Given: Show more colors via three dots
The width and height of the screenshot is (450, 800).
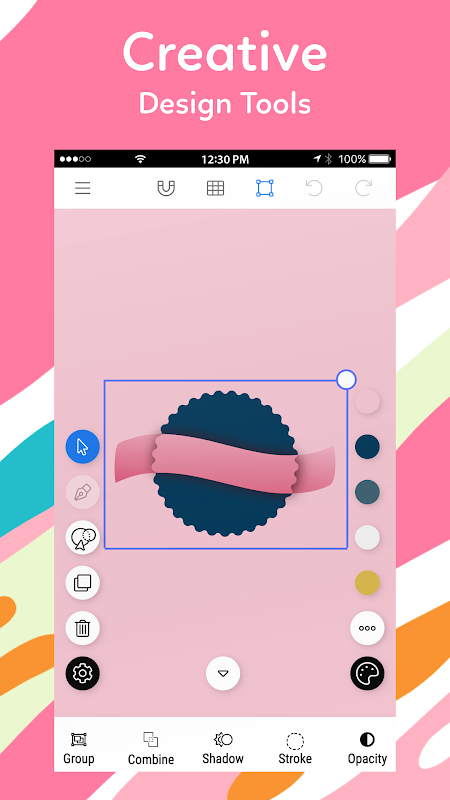Looking at the screenshot, I should 367,628.
